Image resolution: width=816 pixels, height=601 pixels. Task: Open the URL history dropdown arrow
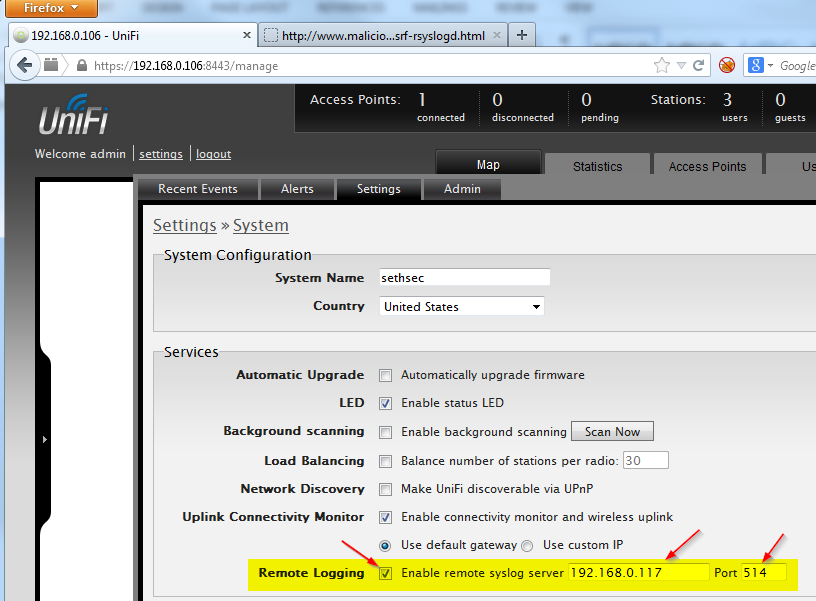681,65
